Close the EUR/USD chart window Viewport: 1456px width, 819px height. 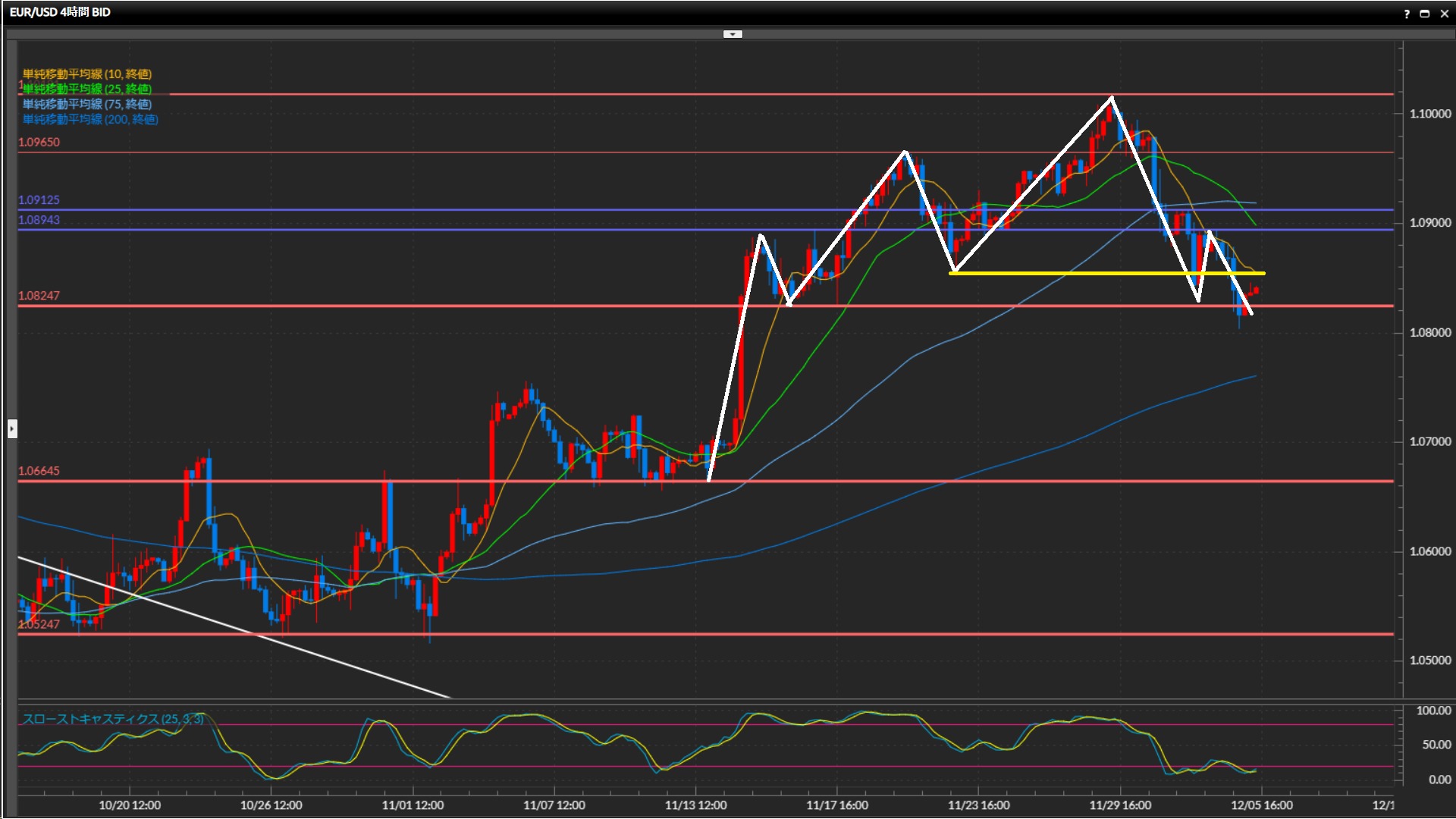(1444, 14)
